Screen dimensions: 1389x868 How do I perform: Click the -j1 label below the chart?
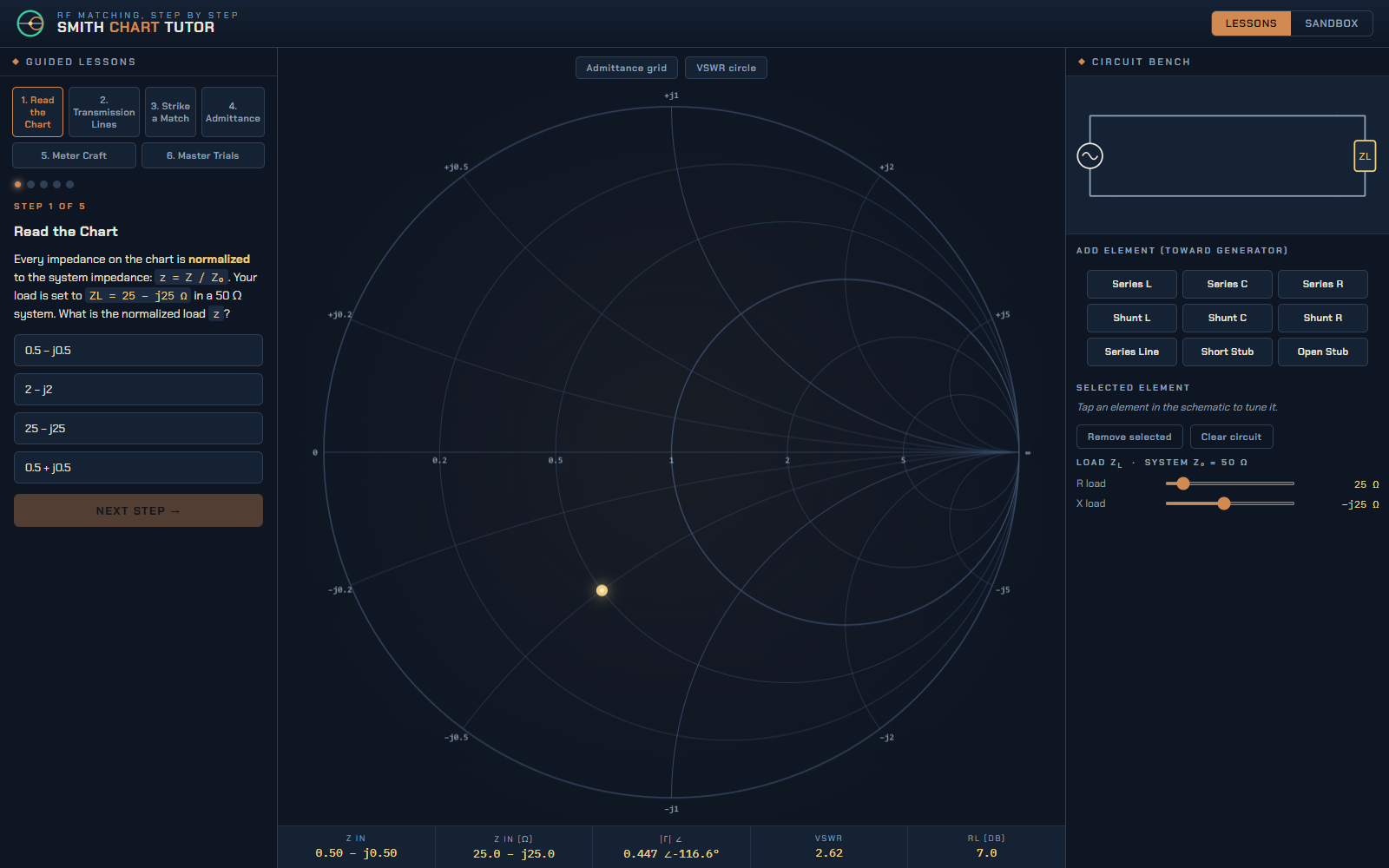[671, 809]
